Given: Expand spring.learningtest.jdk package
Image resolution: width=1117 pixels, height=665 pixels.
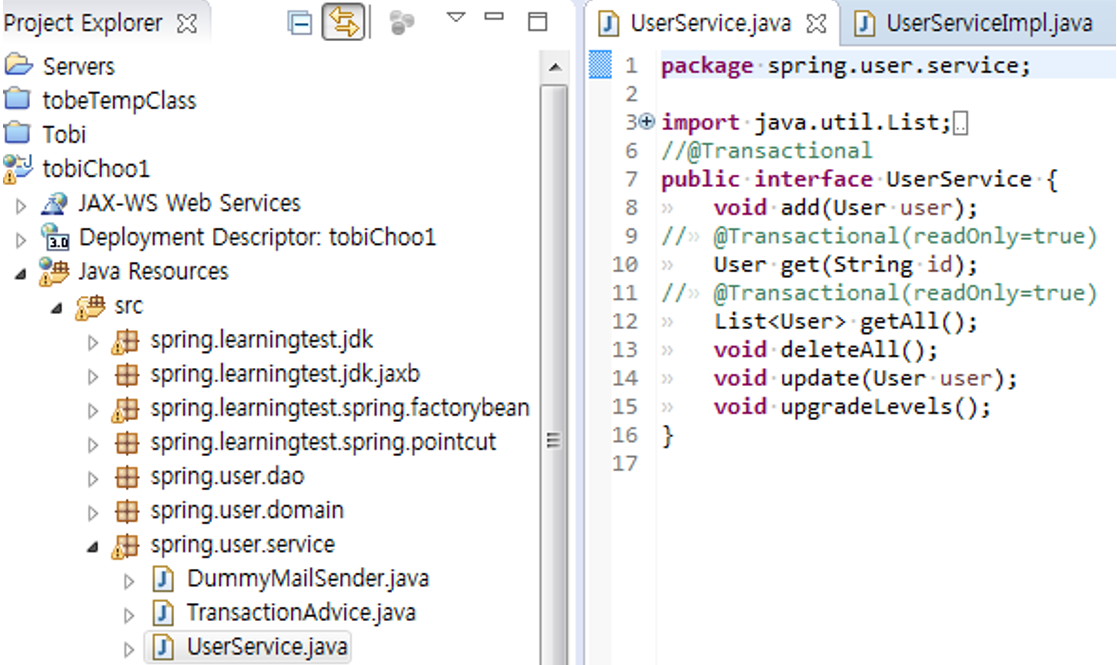Looking at the screenshot, I should coord(93,342).
